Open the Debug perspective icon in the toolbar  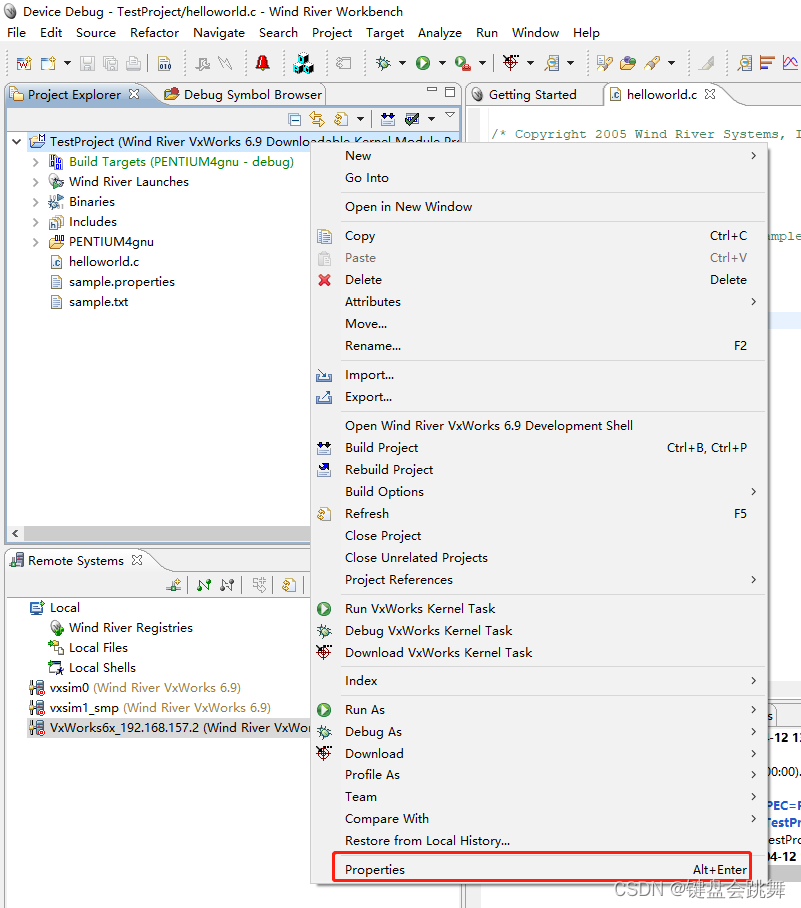point(383,63)
